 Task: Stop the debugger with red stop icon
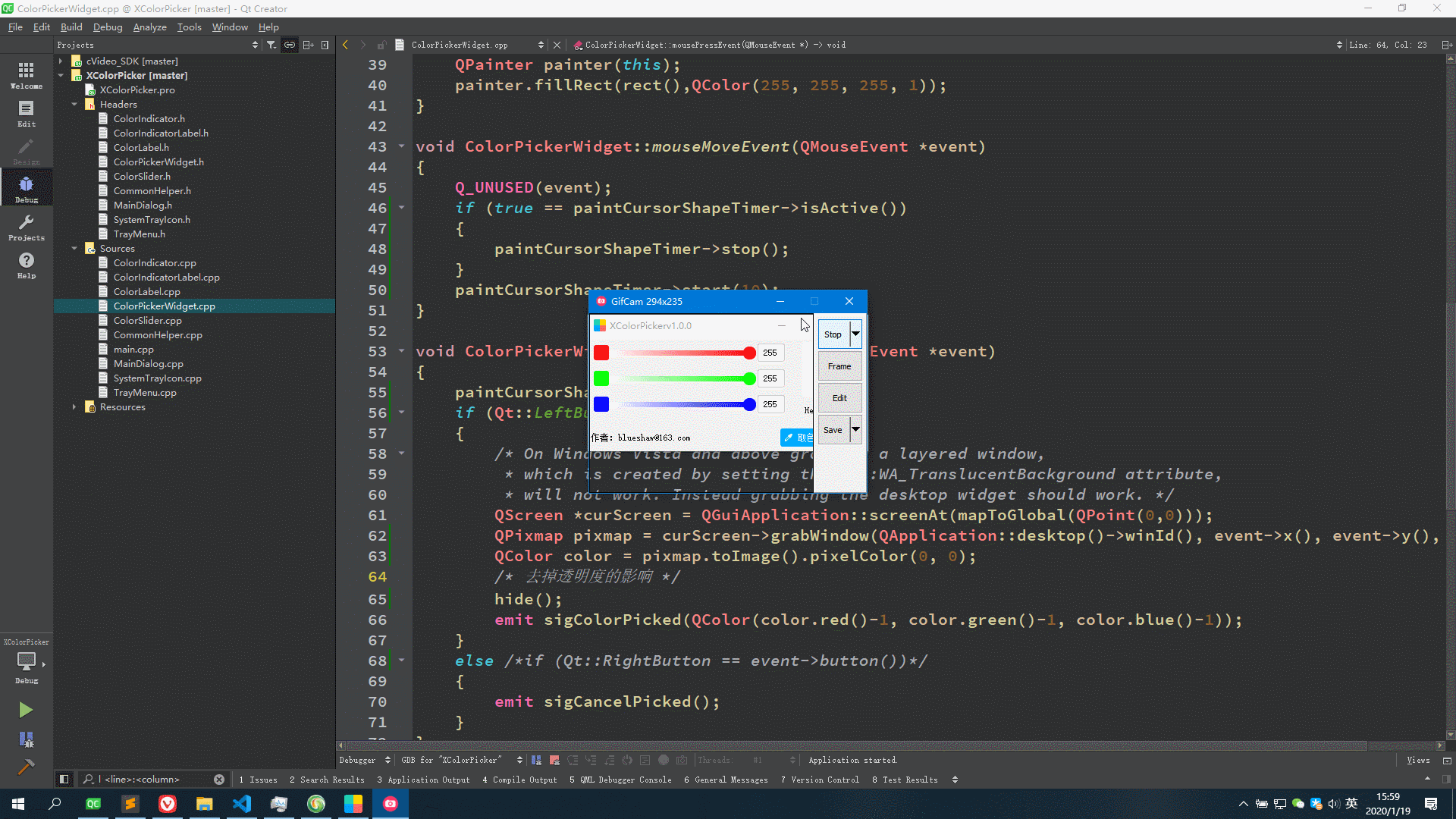pos(554,760)
